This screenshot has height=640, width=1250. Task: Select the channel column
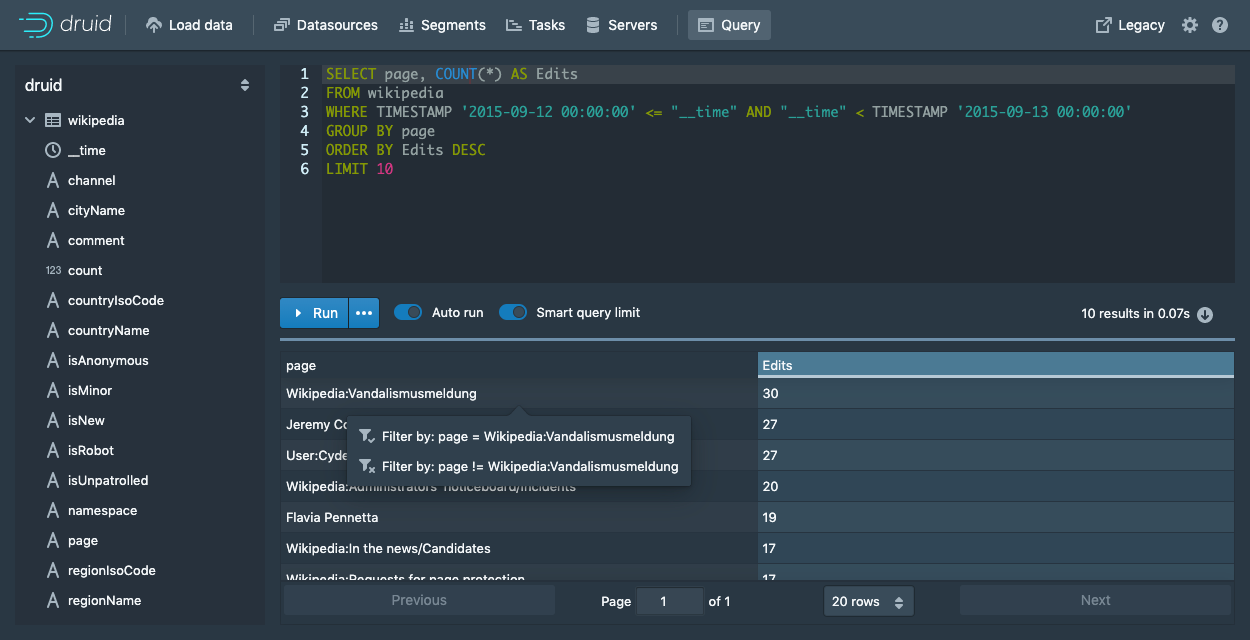(x=92, y=181)
